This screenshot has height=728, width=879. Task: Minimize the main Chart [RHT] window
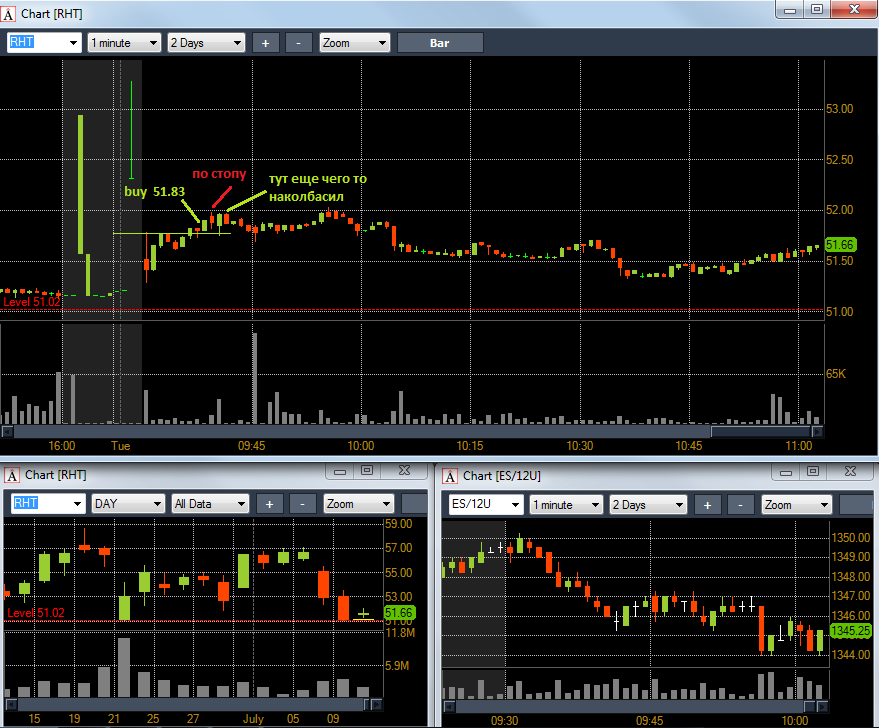click(x=790, y=10)
